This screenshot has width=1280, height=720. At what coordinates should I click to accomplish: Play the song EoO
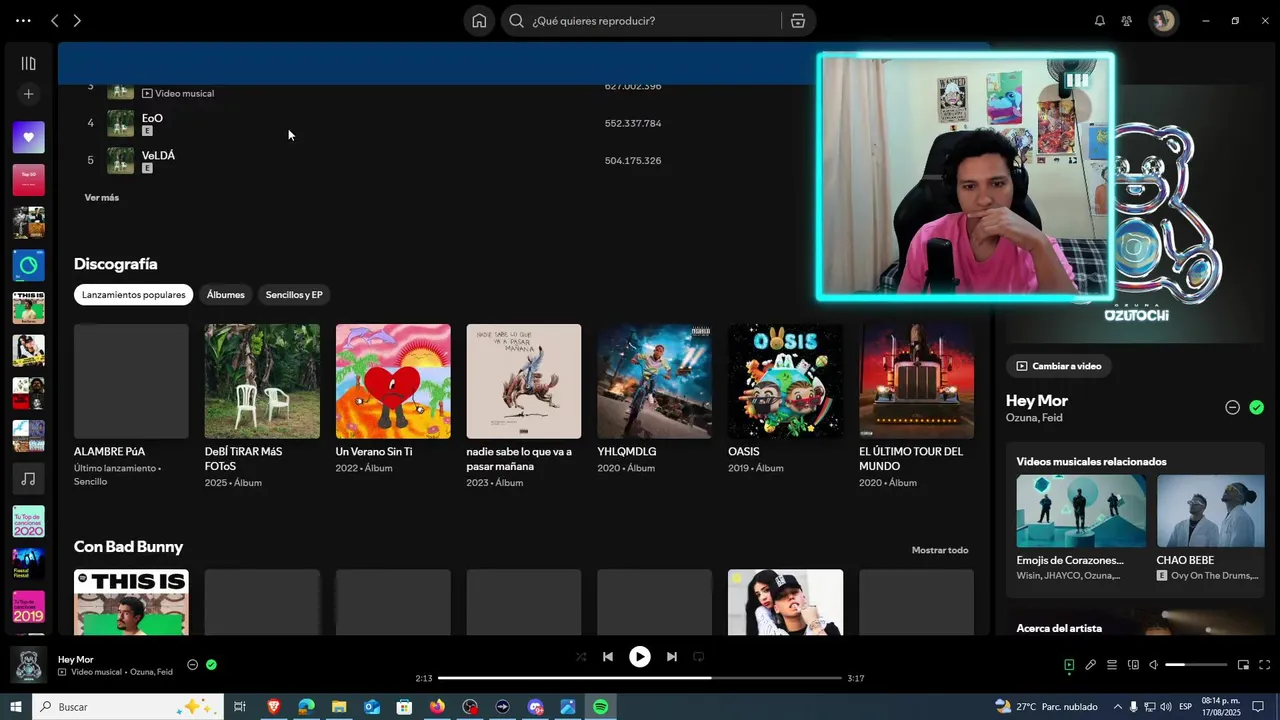(x=152, y=118)
